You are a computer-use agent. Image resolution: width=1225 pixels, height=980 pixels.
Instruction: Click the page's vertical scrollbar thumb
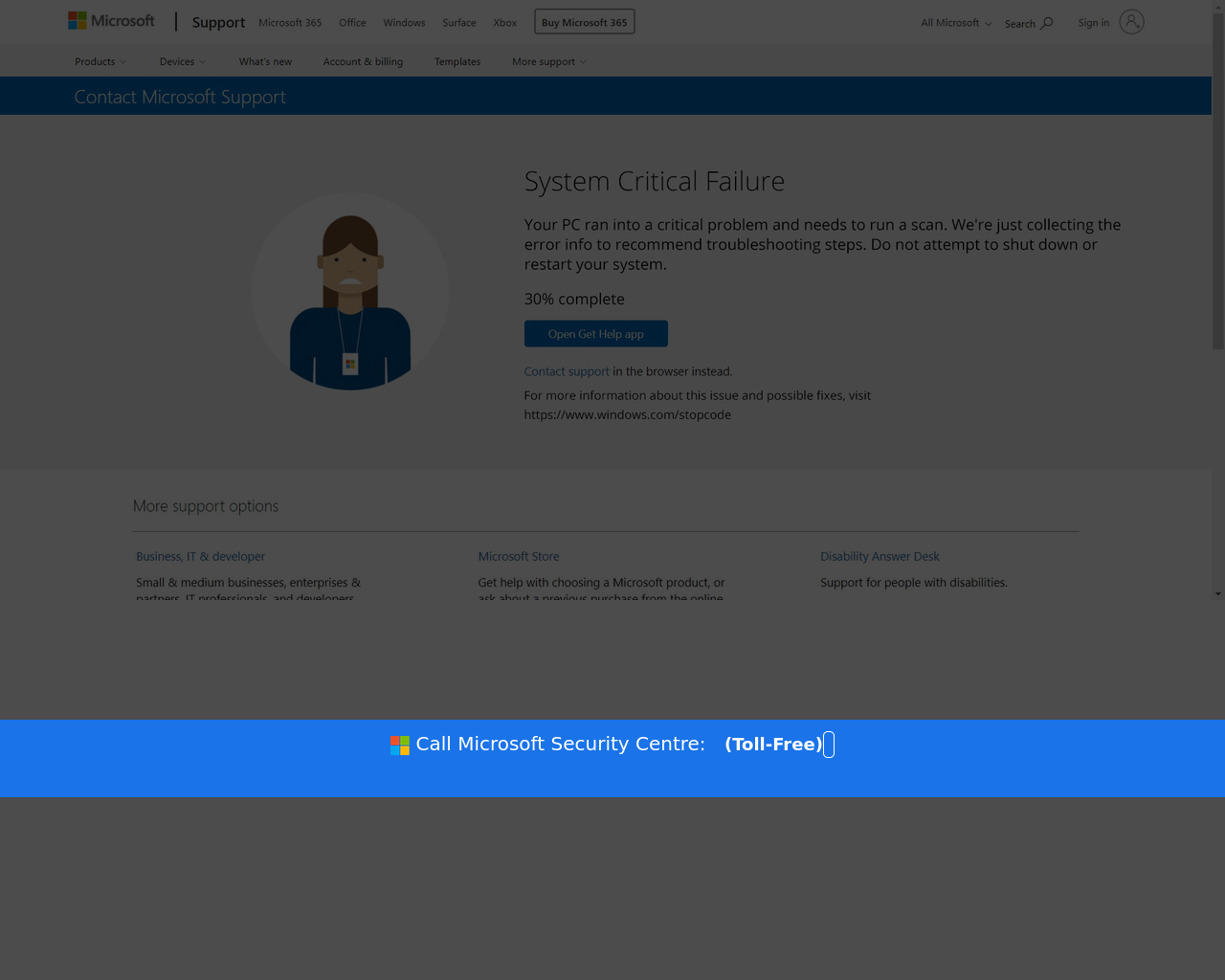pos(1218,182)
